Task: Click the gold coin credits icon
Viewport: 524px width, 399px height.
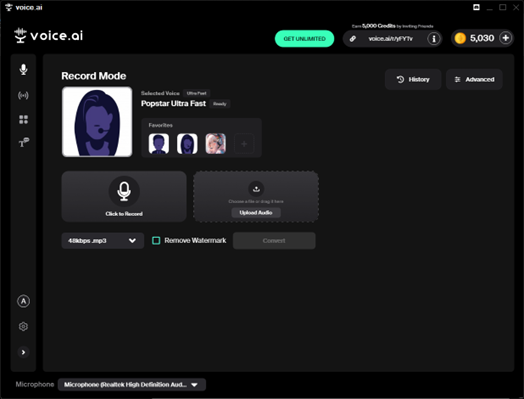Action: point(460,38)
